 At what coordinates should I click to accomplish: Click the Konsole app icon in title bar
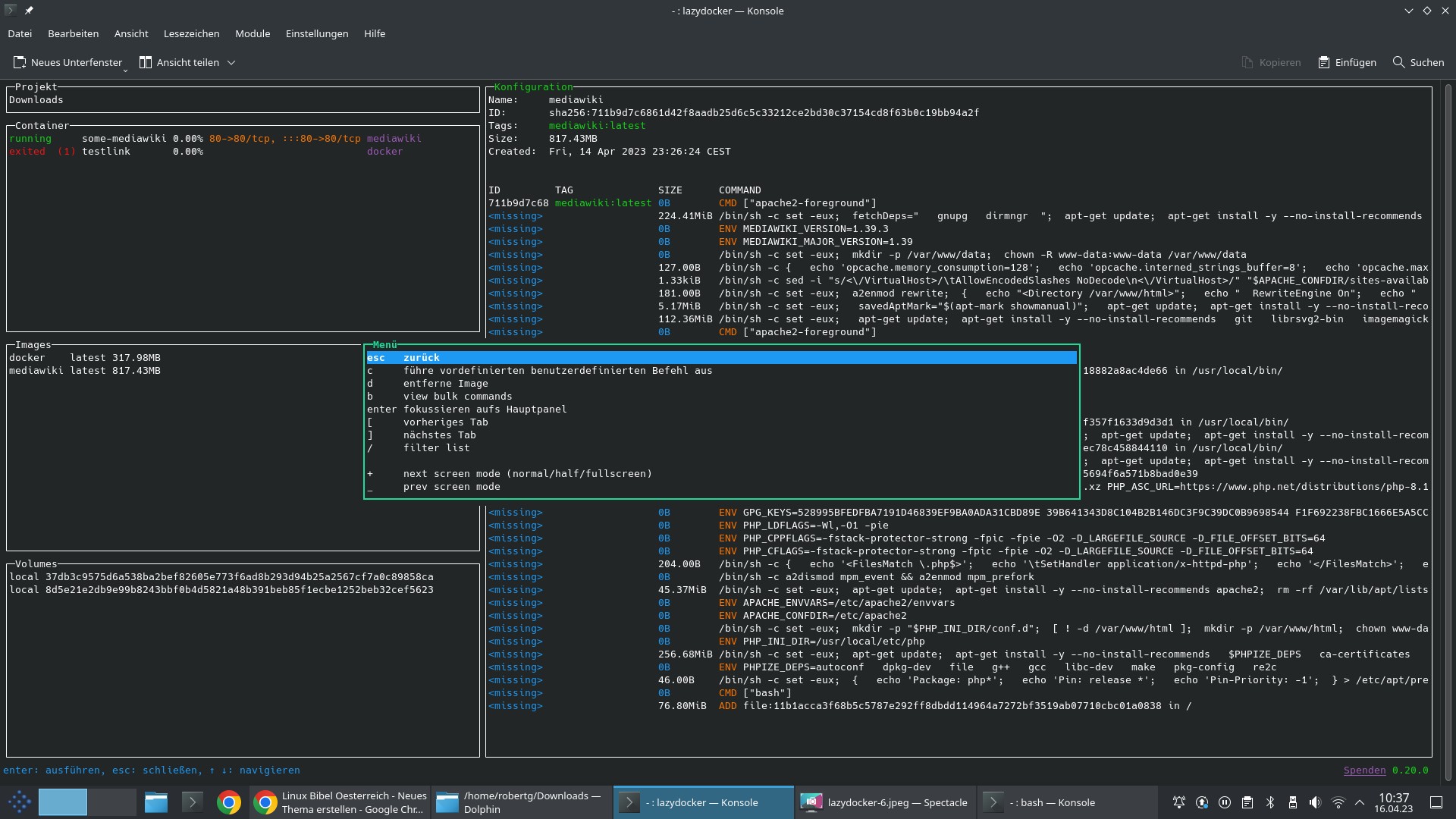coord(10,11)
